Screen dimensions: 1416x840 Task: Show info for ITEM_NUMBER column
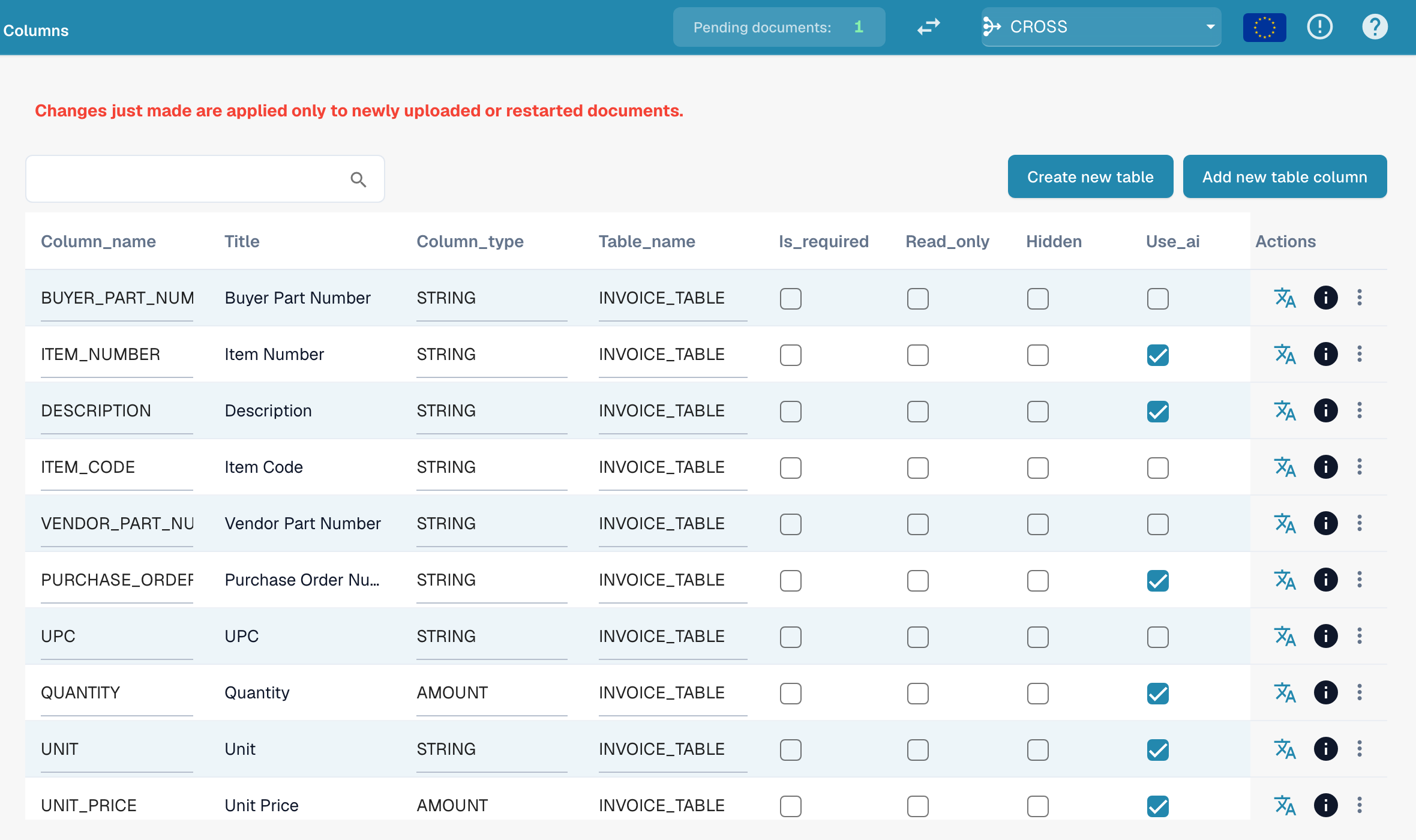1325,354
